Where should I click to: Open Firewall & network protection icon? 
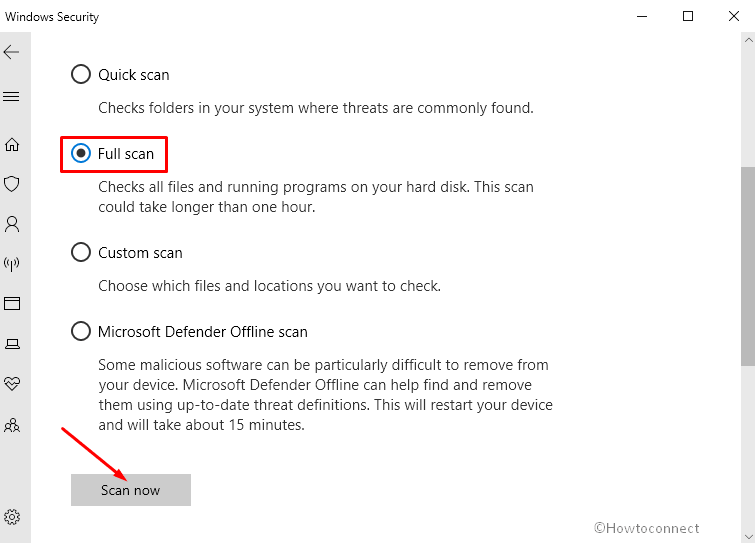point(12,264)
